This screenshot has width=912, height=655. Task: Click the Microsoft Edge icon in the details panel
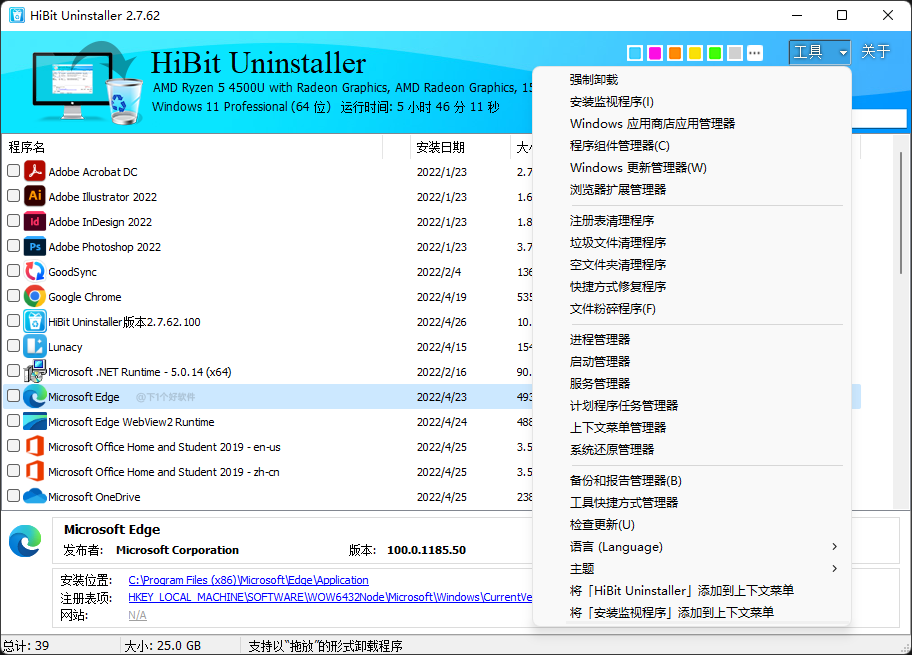click(x=25, y=541)
